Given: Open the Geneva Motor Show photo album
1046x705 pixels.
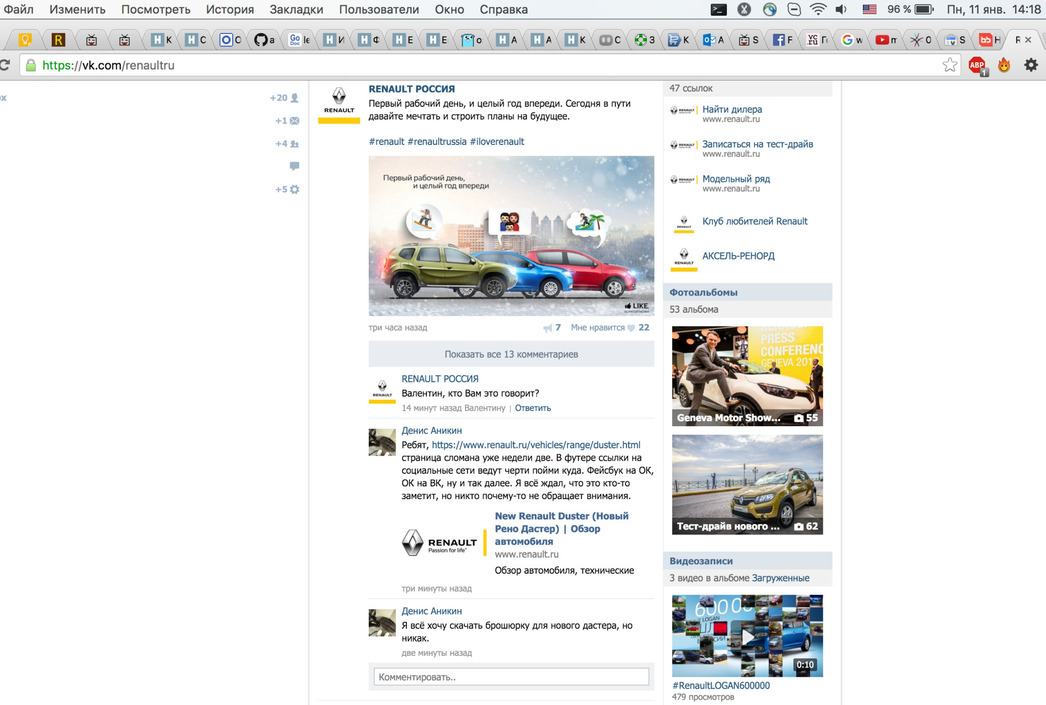Looking at the screenshot, I should click(747, 376).
